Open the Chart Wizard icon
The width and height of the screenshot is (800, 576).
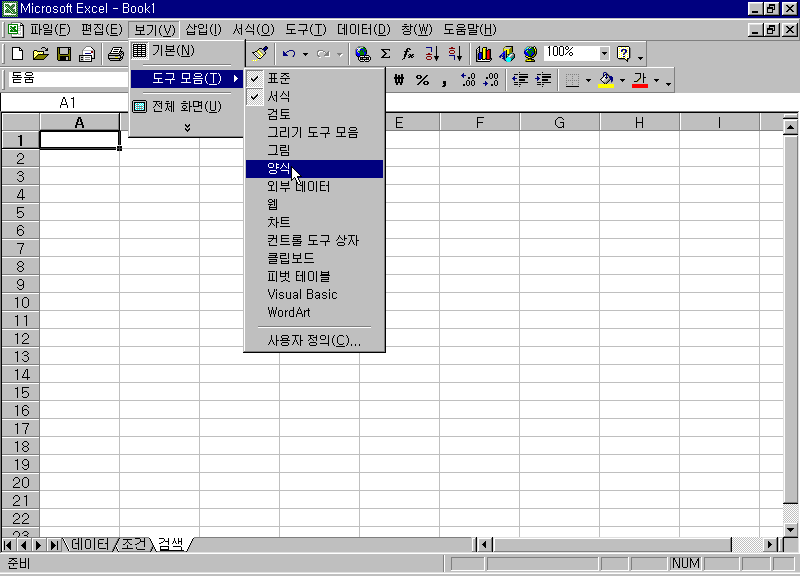[x=483, y=53]
